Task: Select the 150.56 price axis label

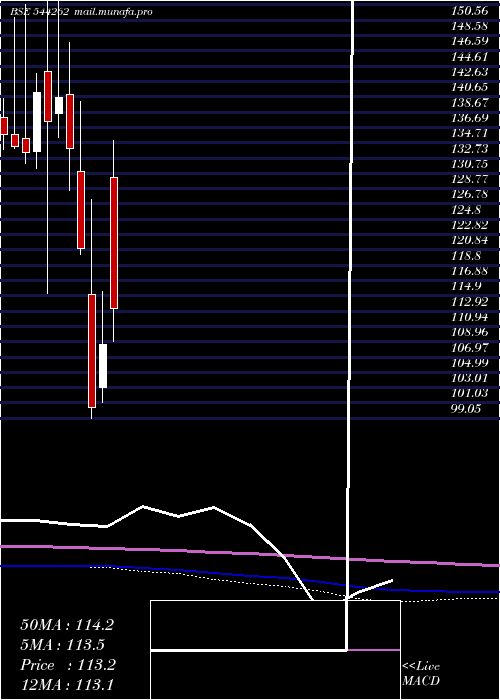Action: (470, 11)
